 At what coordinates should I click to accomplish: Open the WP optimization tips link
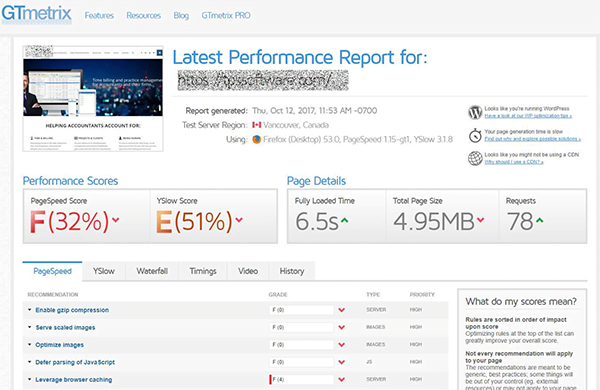[x=528, y=116]
